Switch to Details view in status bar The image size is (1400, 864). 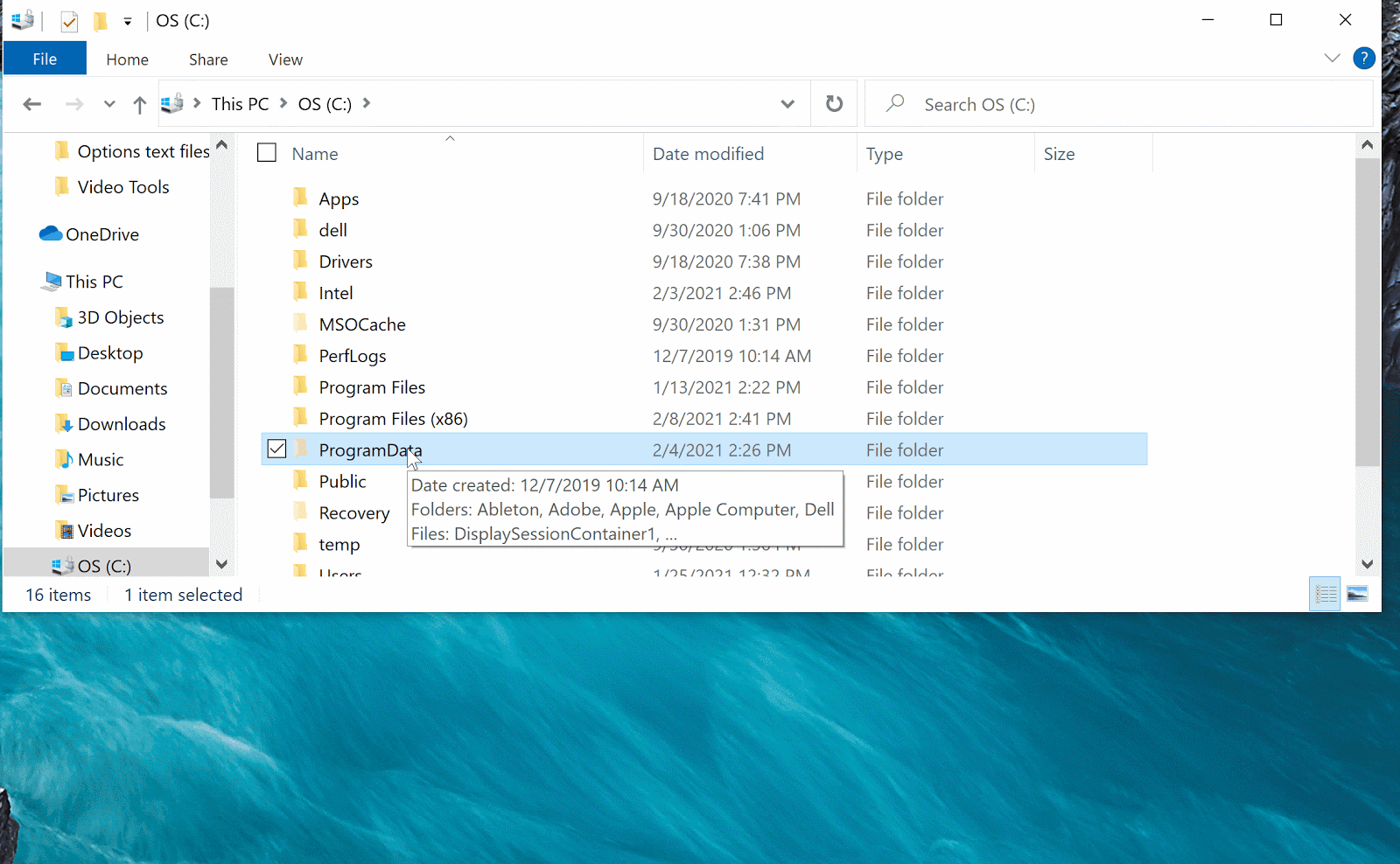(x=1325, y=594)
